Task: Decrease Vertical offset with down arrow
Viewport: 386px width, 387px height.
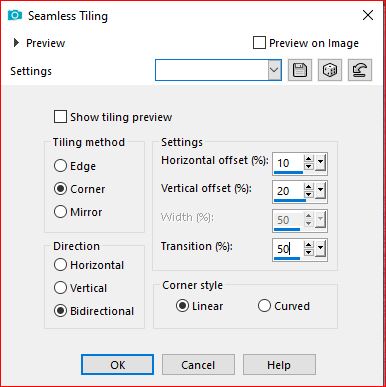Action: tap(309, 194)
